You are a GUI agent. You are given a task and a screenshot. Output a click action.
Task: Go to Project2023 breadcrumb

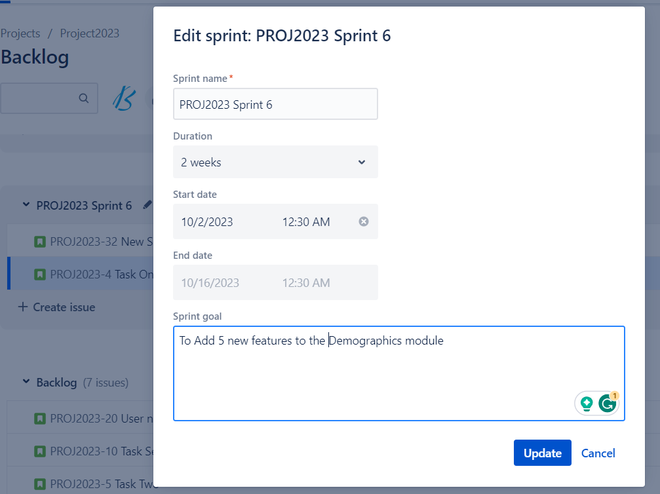click(90, 33)
